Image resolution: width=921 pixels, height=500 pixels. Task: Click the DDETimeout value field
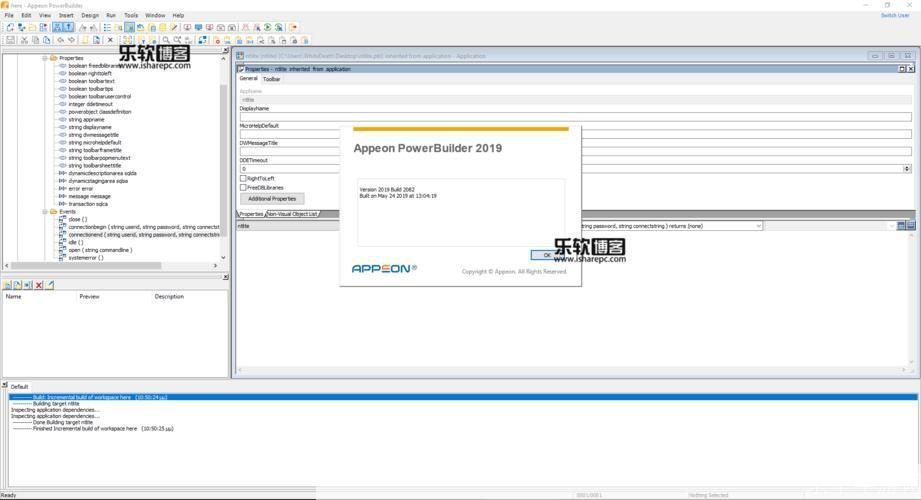571,169
